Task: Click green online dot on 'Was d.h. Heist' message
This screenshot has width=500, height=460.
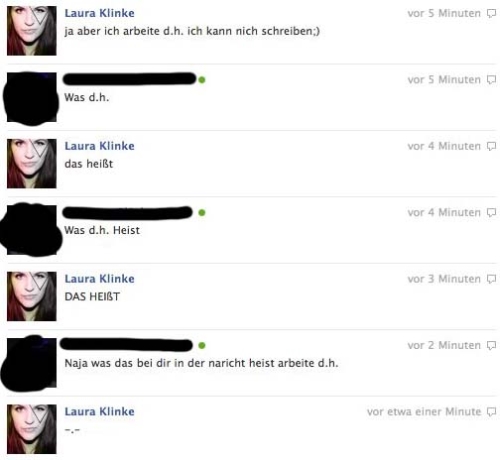Action: [x=202, y=213]
